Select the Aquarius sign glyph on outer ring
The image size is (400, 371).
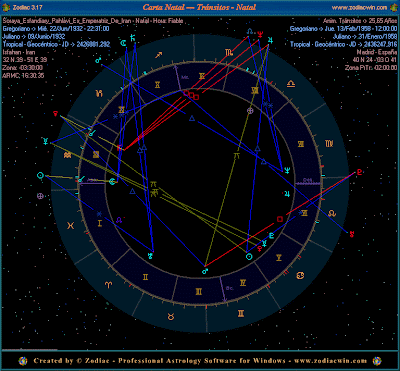coord(67,155)
